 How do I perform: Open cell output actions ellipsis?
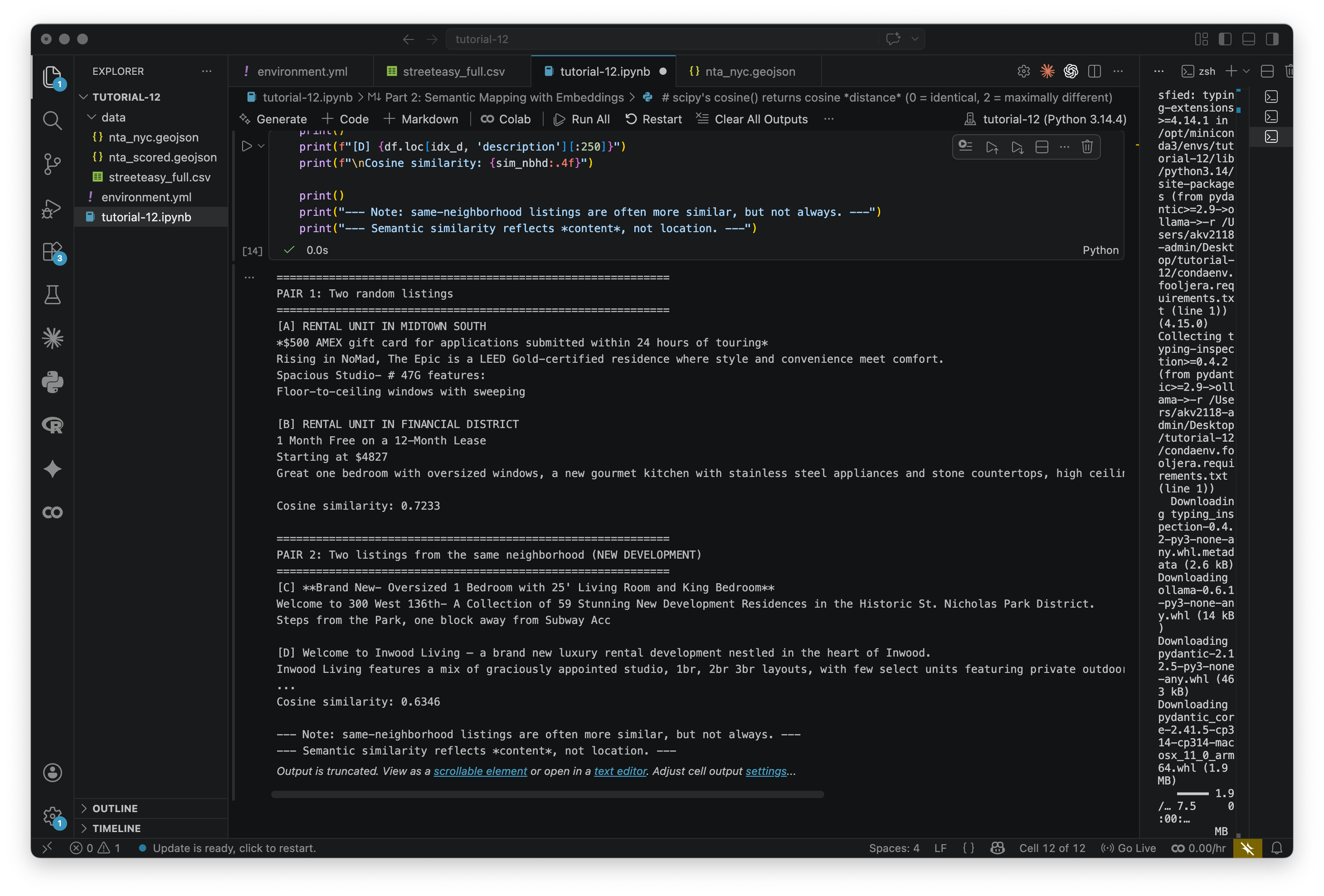tap(249, 278)
